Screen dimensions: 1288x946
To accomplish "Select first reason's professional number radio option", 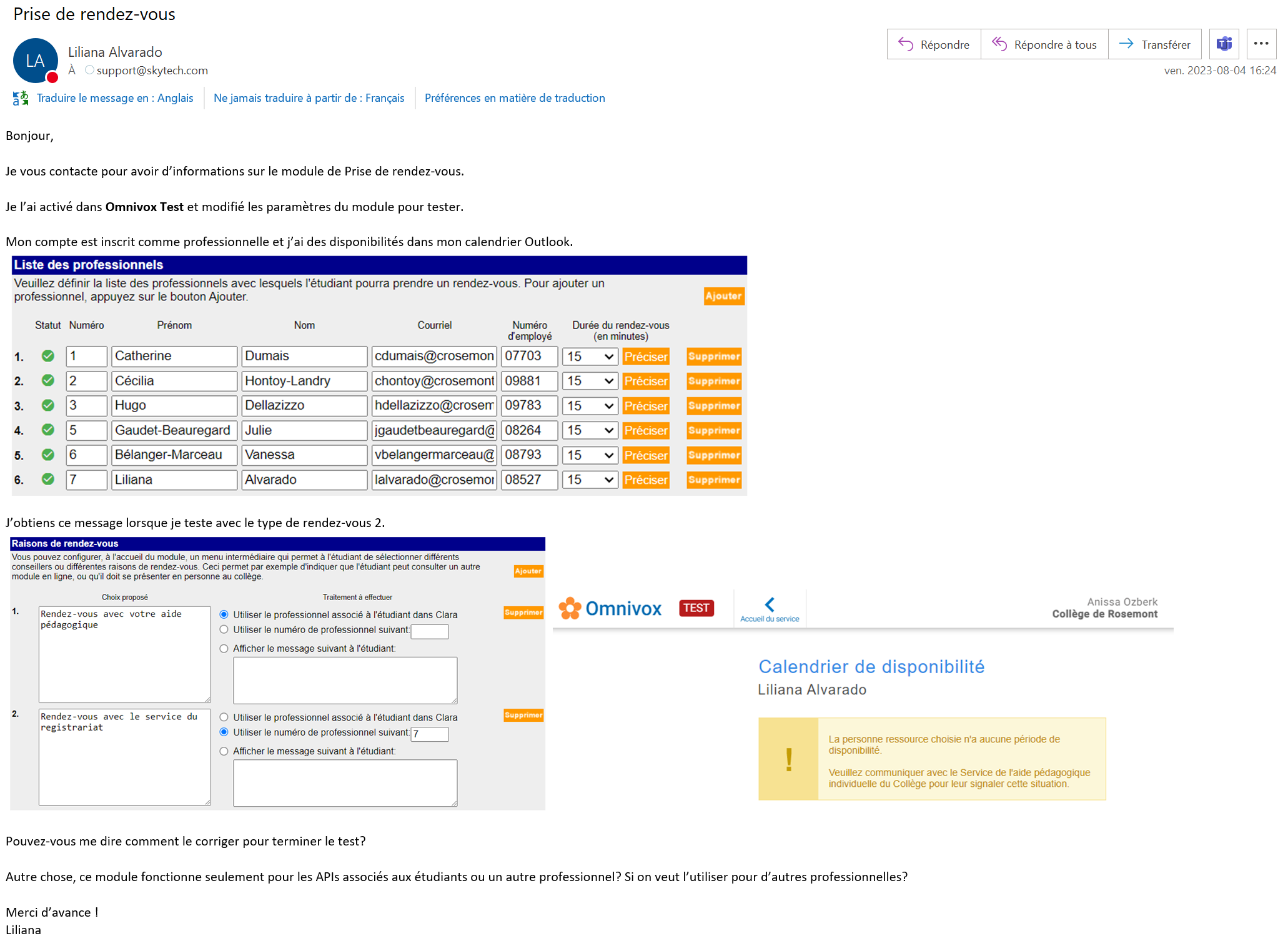I will click(224, 629).
